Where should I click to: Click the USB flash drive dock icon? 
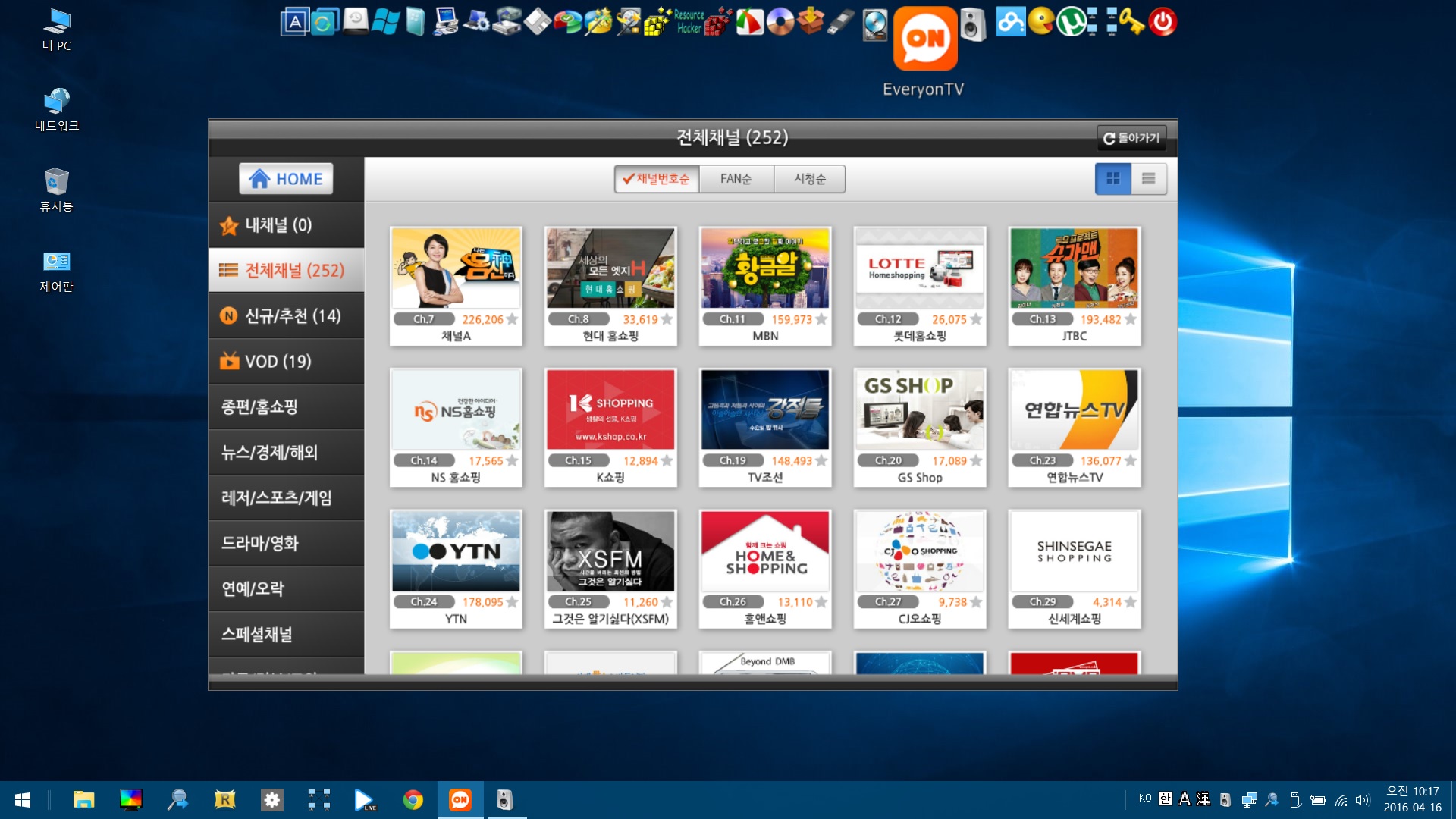point(841,22)
